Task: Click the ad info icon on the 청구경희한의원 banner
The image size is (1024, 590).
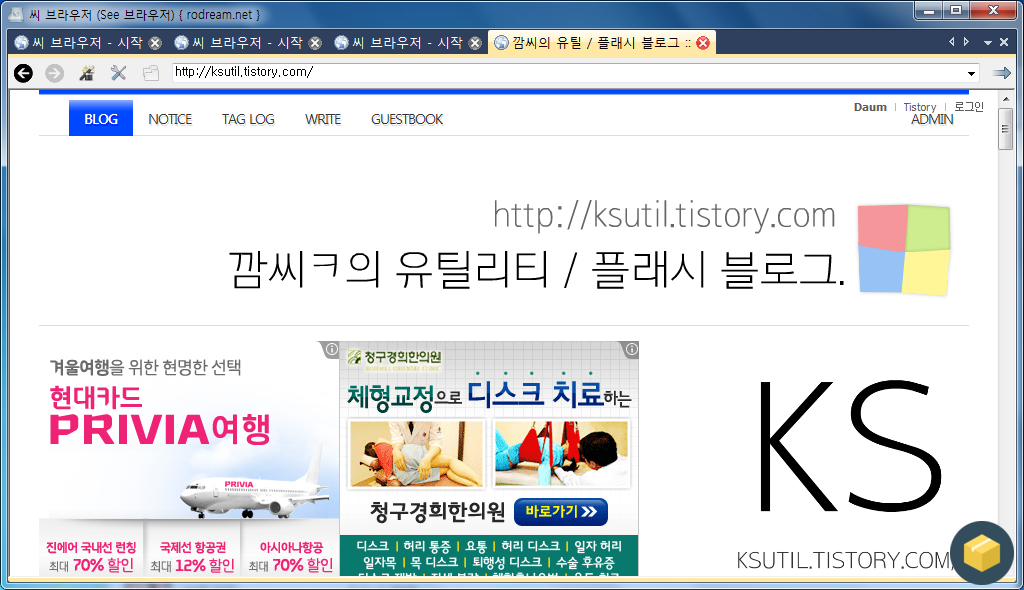Action: 631,350
